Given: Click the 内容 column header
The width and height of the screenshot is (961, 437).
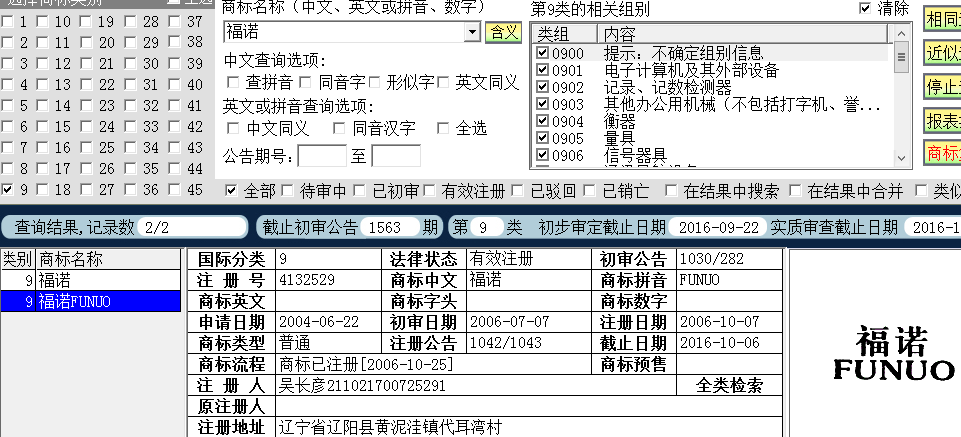Looking at the screenshot, I should click(x=743, y=34).
